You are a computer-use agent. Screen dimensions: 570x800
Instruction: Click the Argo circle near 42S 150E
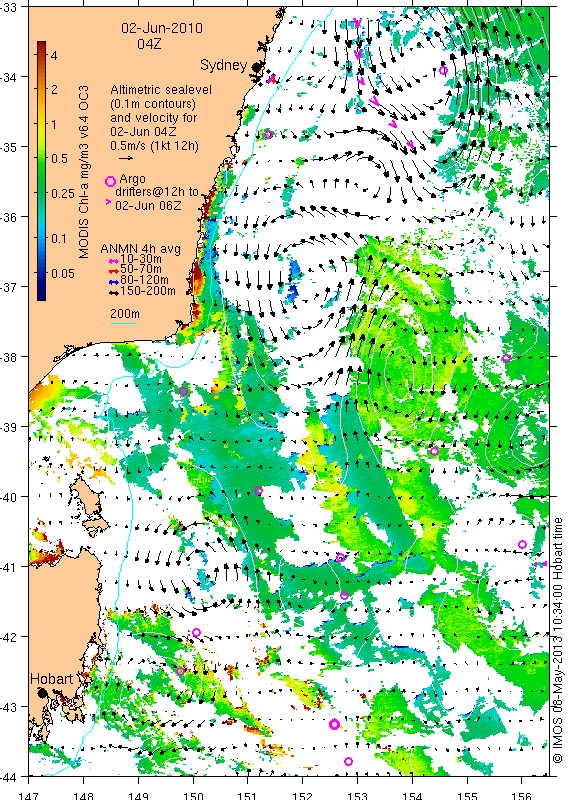[196, 632]
